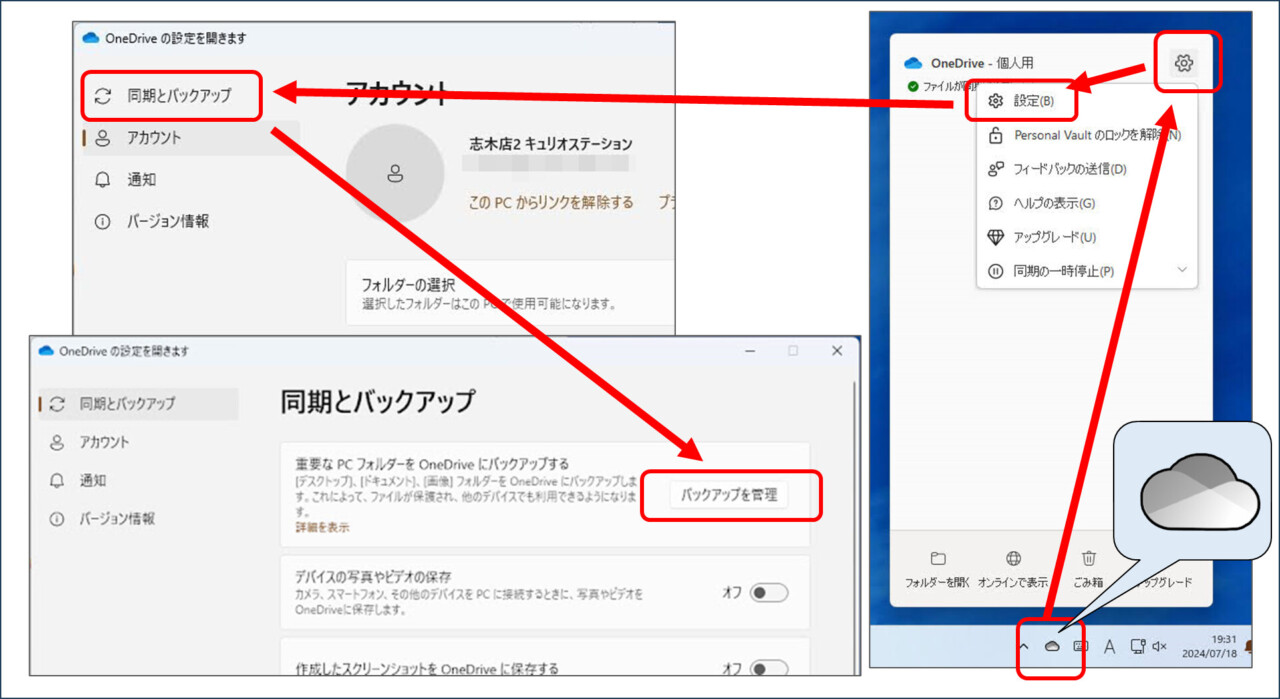Close the lower OneDrive settings window

pos(837,351)
